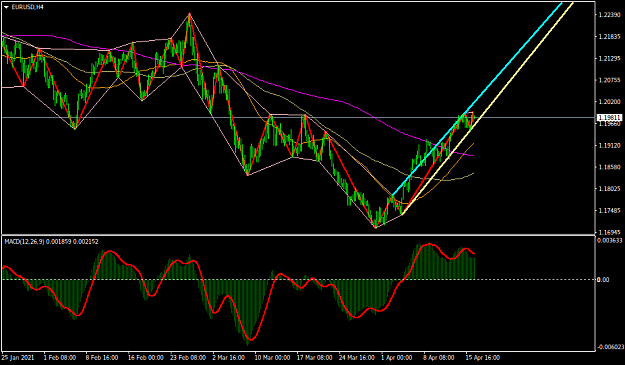The height and width of the screenshot is (365, 625).
Task: Click the 1.22390 price axis label
Action: [x=609, y=15]
